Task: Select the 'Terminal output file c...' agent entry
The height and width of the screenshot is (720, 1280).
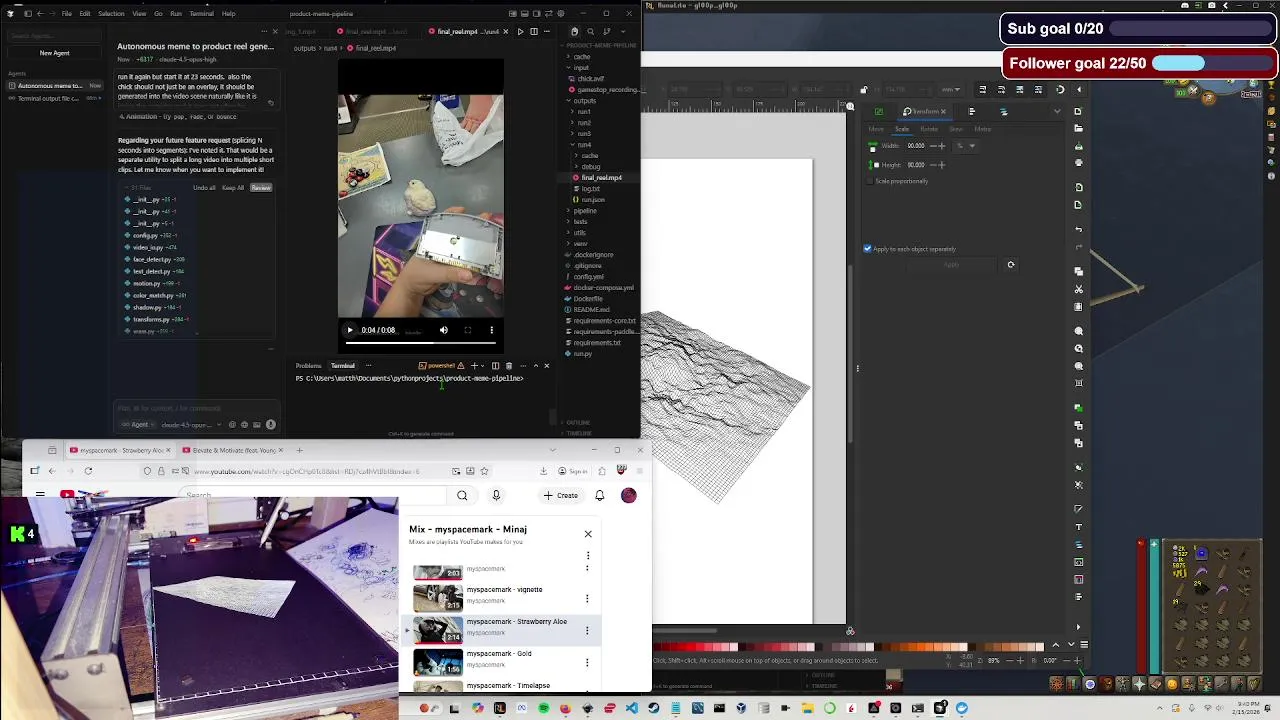Action: pos(54,98)
